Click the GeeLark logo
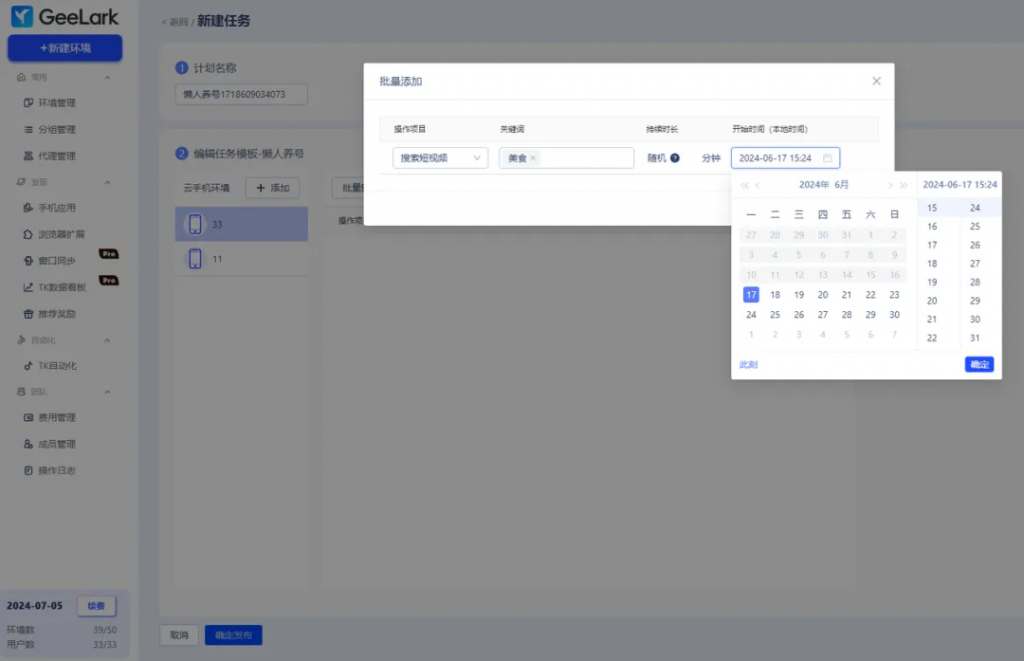This screenshot has width=1024, height=661. tap(64, 17)
